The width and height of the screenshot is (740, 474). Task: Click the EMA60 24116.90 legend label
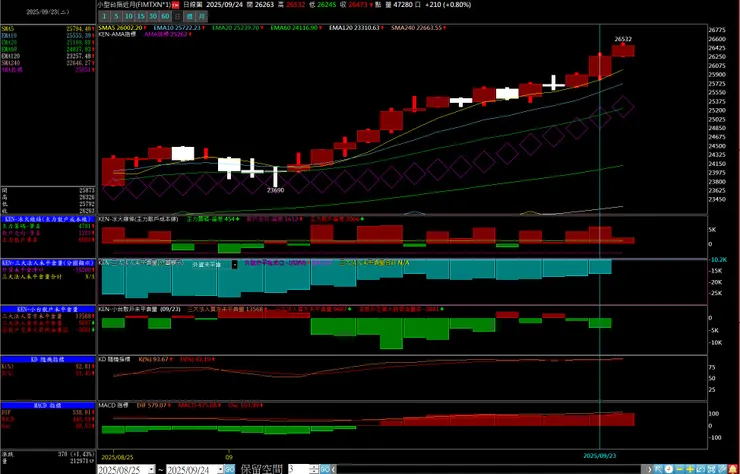pos(294,28)
